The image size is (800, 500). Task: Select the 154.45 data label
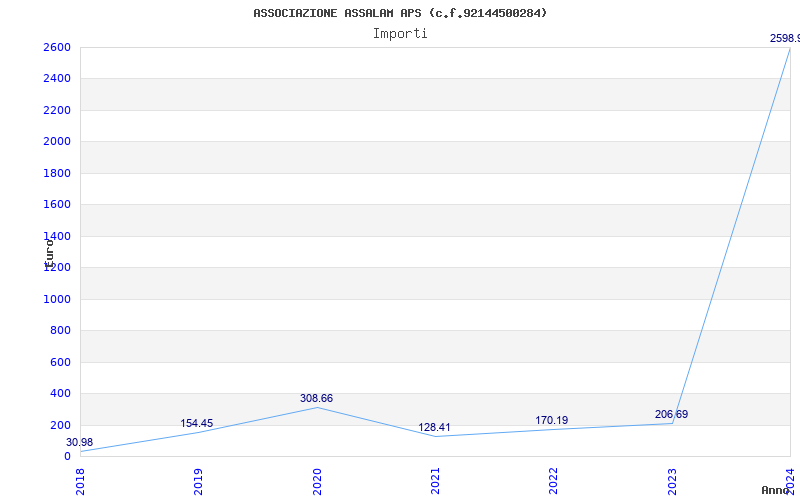click(x=196, y=423)
